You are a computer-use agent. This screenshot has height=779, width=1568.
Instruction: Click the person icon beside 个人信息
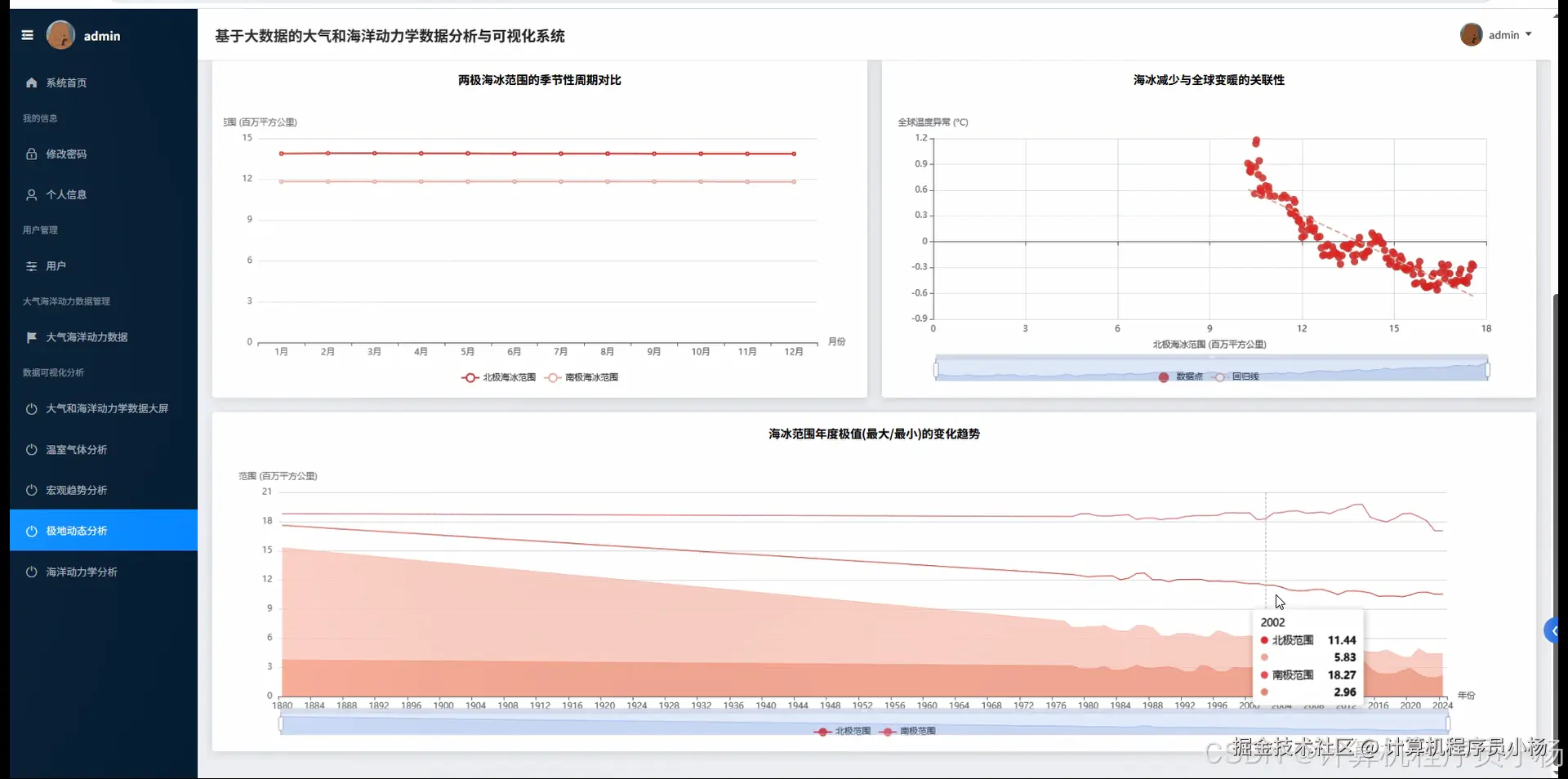pos(31,194)
